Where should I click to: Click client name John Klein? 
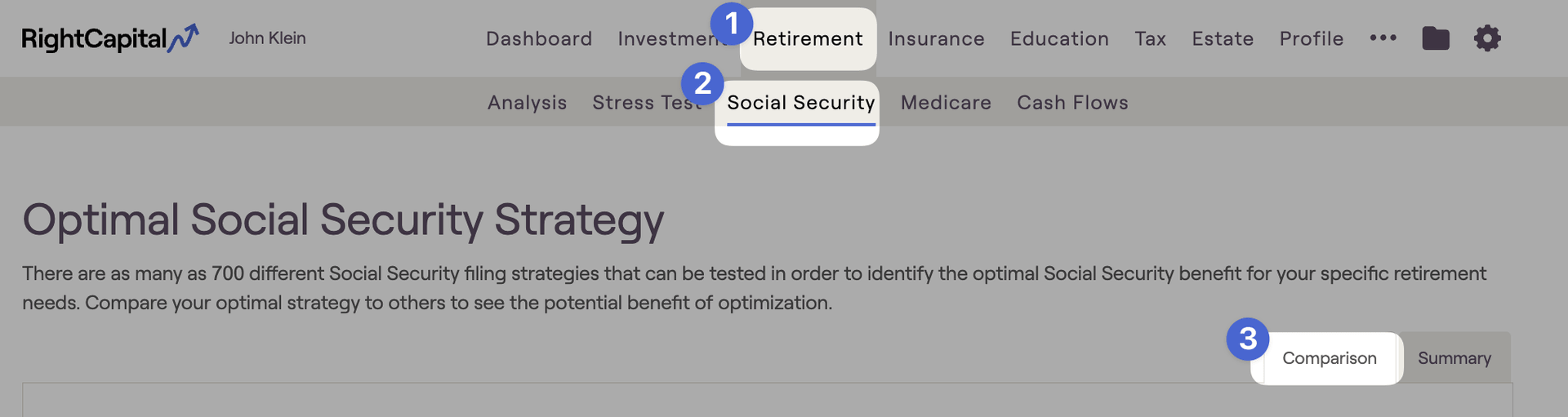[x=267, y=38]
